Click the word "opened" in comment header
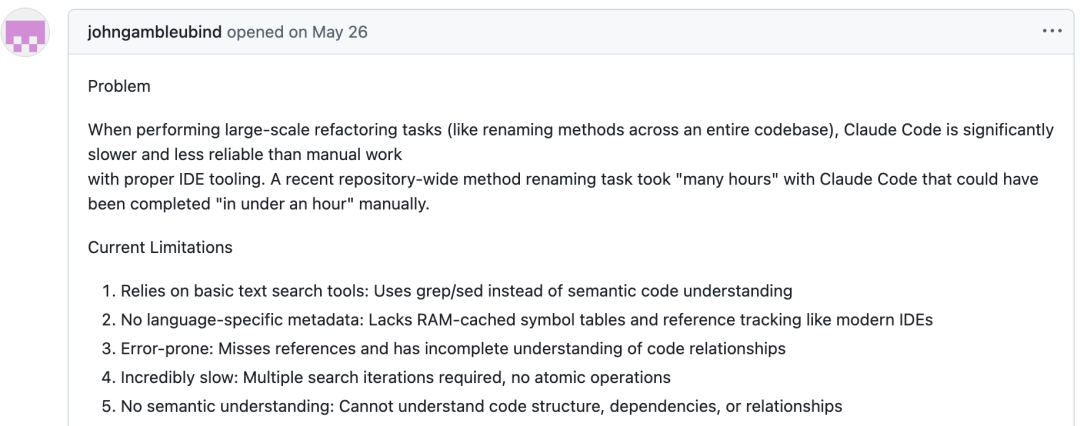 click(255, 32)
